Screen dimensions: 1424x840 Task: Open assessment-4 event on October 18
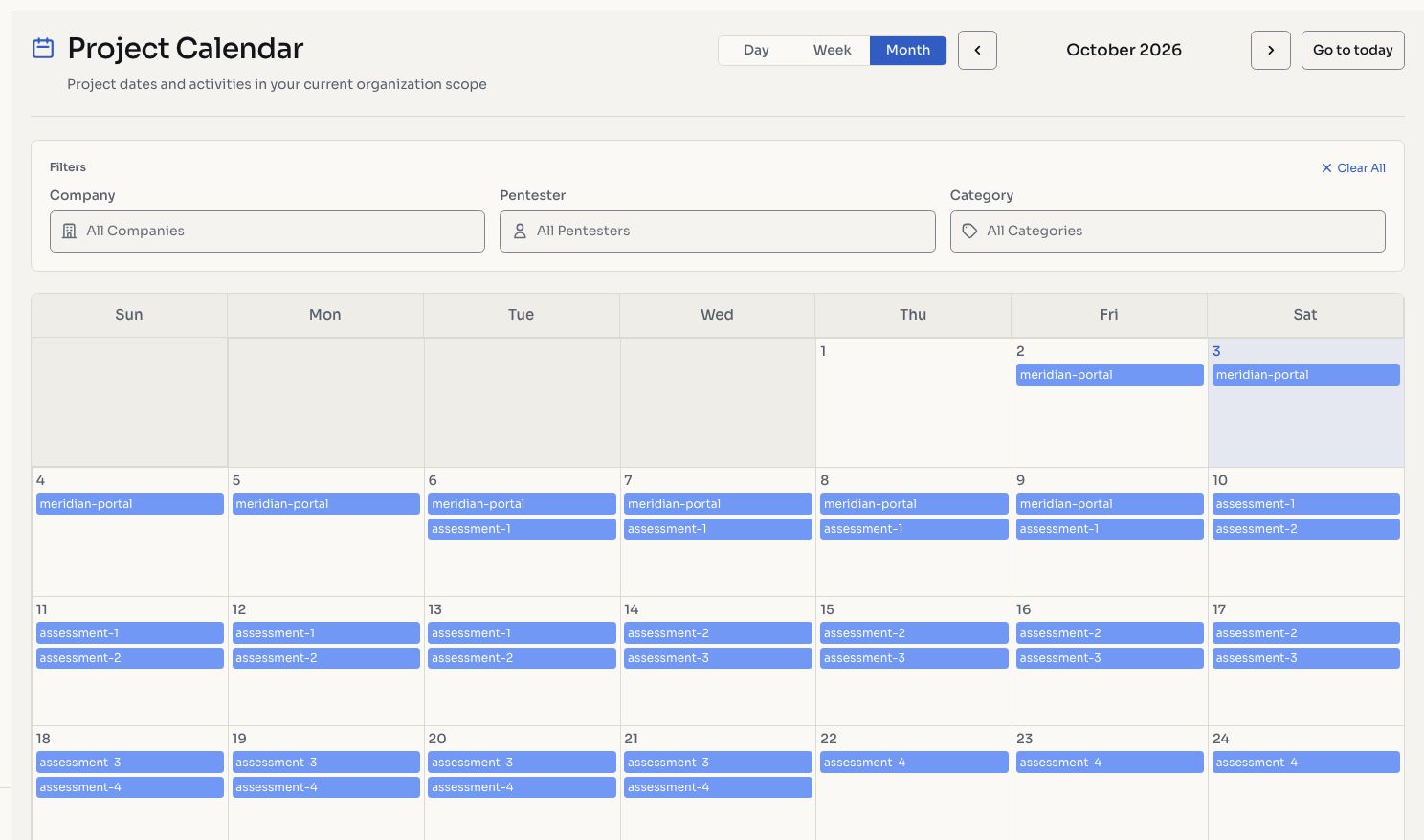129,787
